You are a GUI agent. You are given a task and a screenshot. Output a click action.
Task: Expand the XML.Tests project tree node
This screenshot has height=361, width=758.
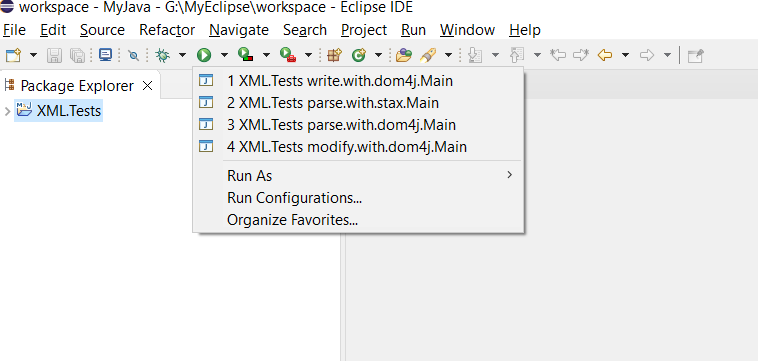(7, 112)
